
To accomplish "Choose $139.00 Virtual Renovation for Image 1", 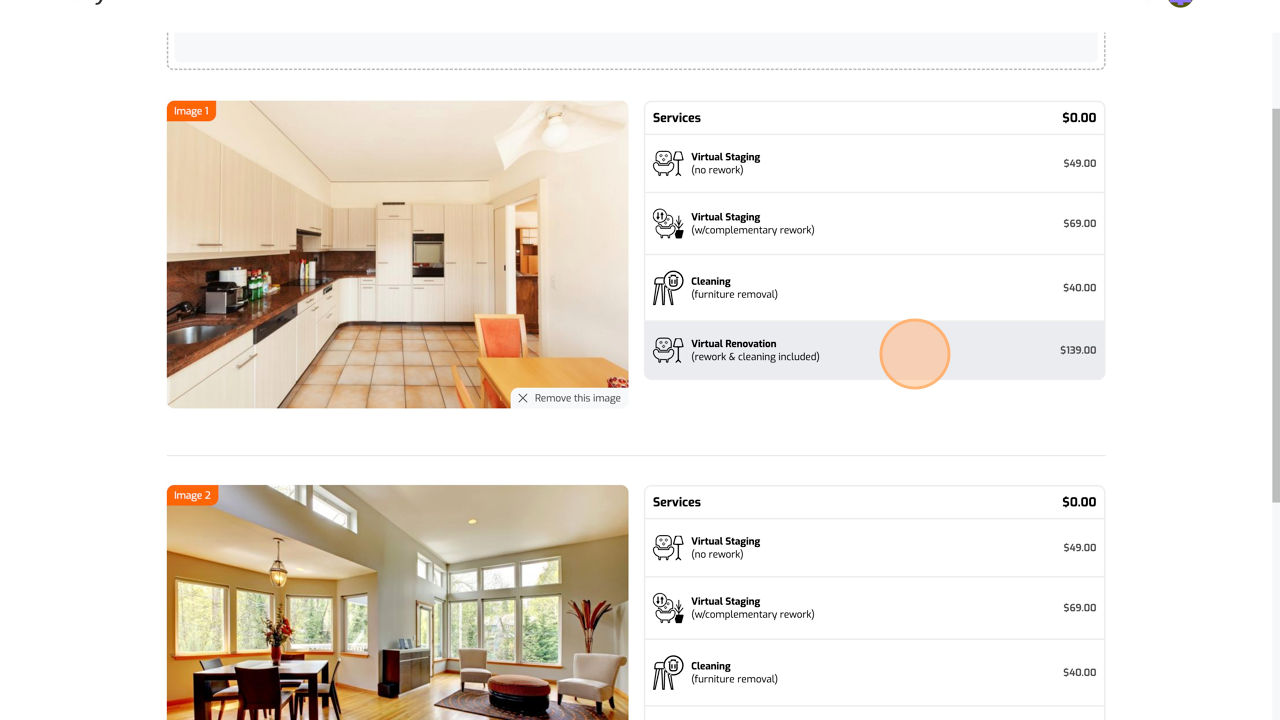I will (x=875, y=350).
